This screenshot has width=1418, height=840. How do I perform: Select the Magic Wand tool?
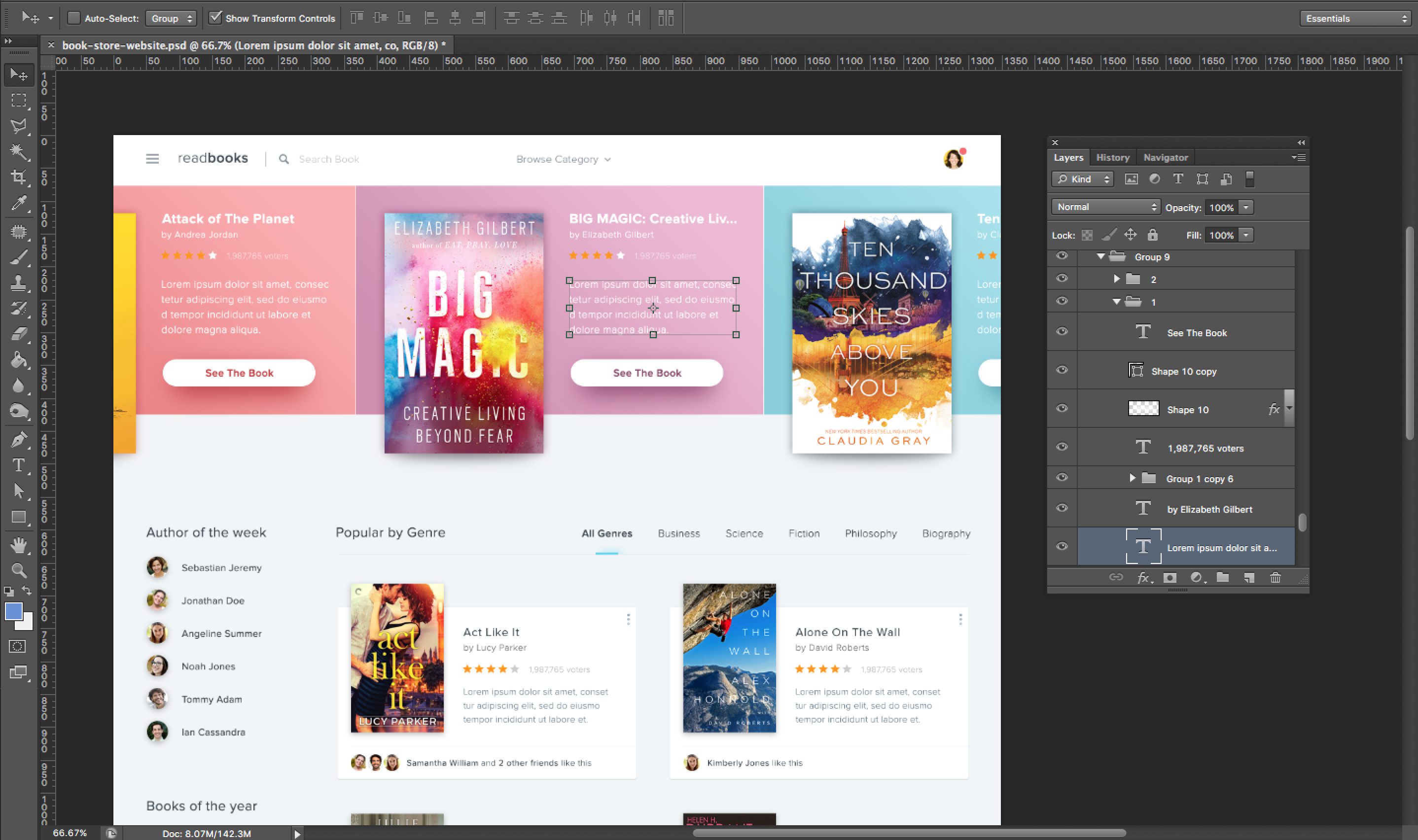pos(18,151)
